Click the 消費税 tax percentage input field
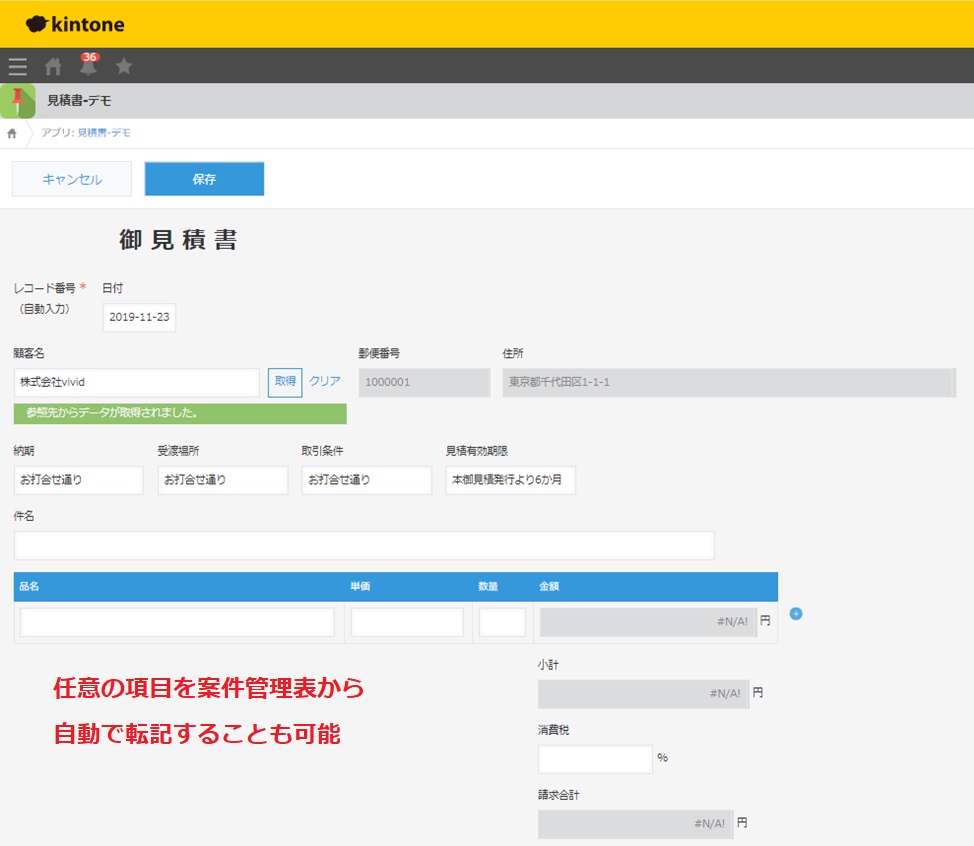The width and height of the screenshot is (974, 846). coord(594,760)
